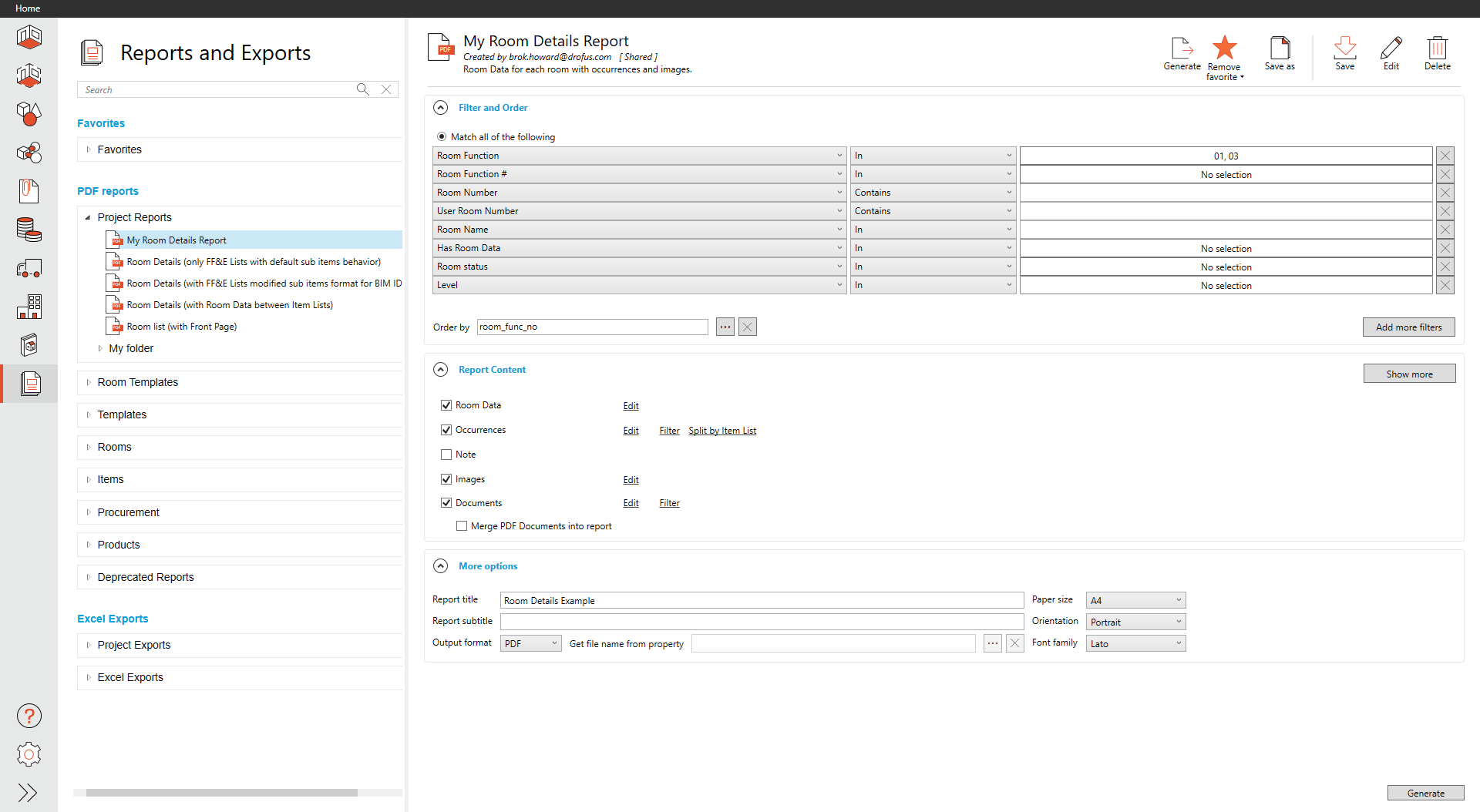
Task: Click the Remove favorite star icon
Action: tap(1224, 49)
